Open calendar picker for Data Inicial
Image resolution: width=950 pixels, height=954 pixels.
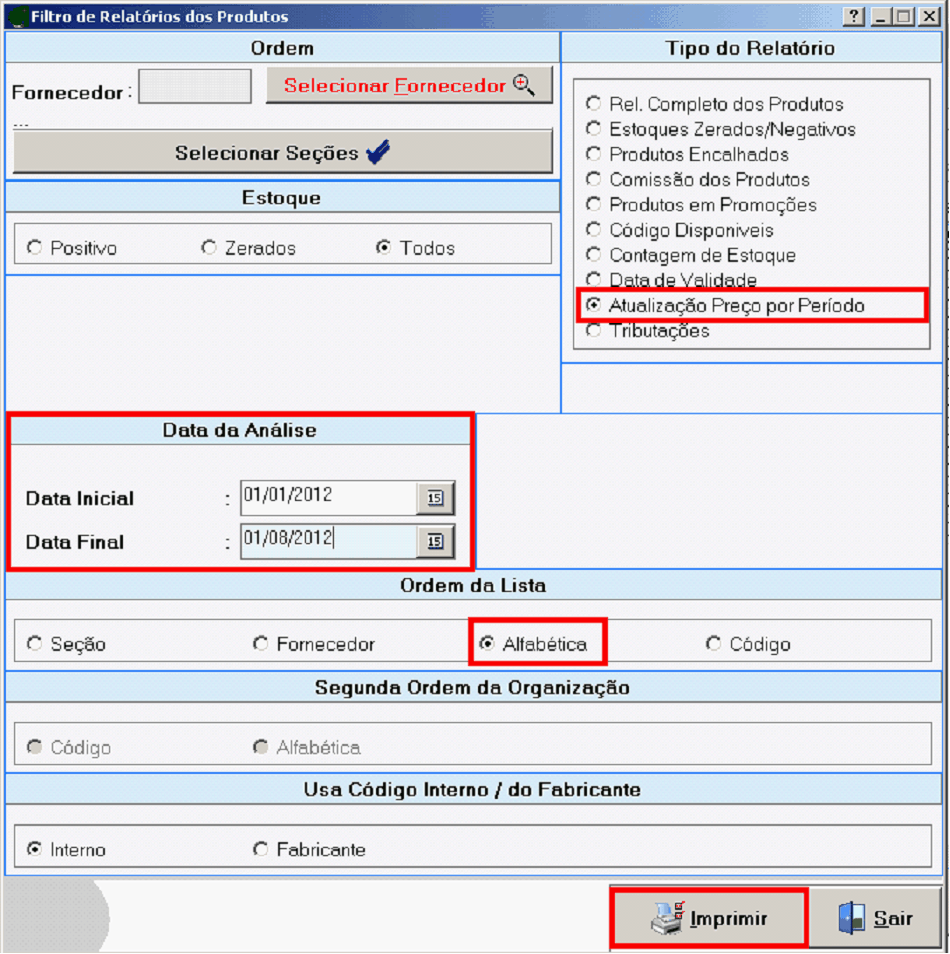(x=435, y=498)
